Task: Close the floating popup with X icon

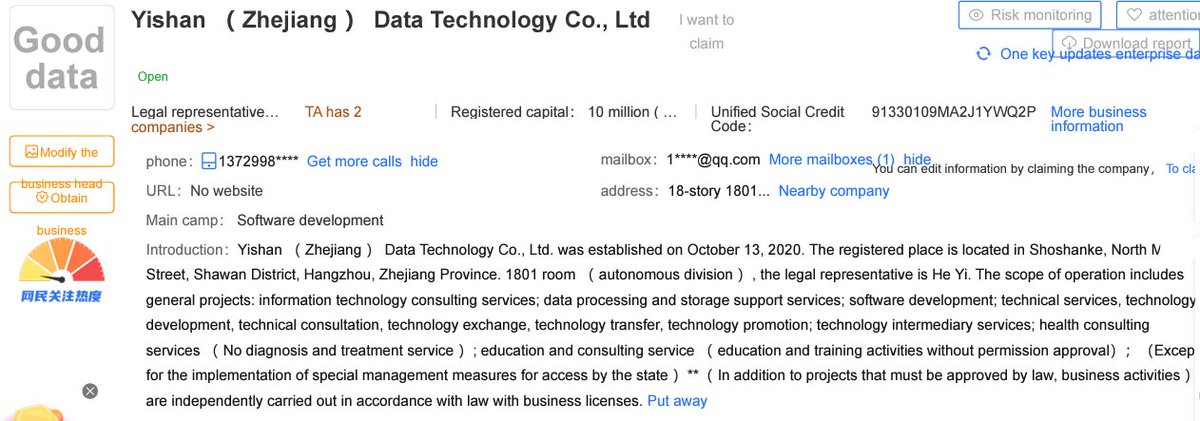Action: 90,391
